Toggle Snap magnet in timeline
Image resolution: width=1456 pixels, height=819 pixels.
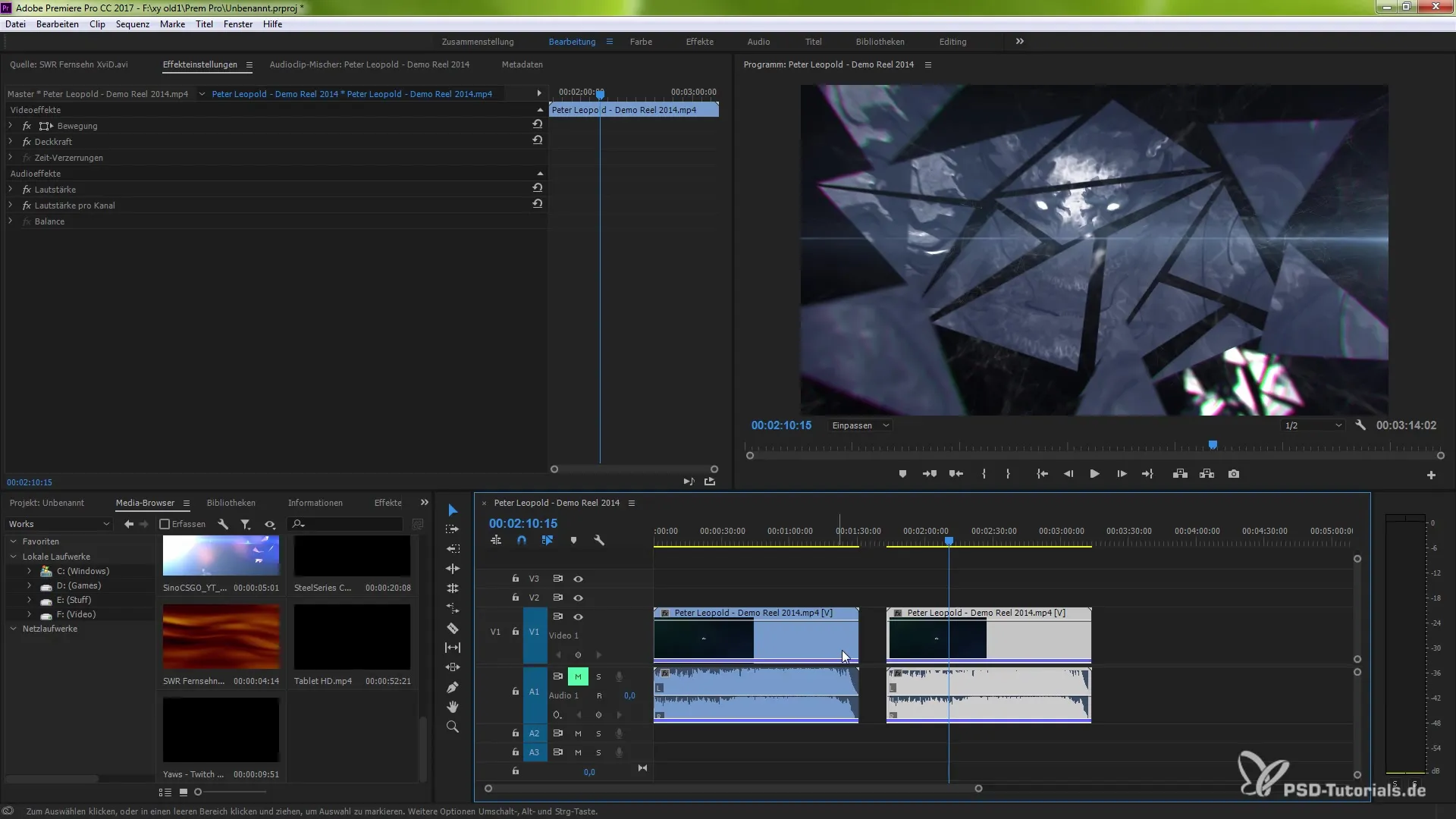coord(522,541)
